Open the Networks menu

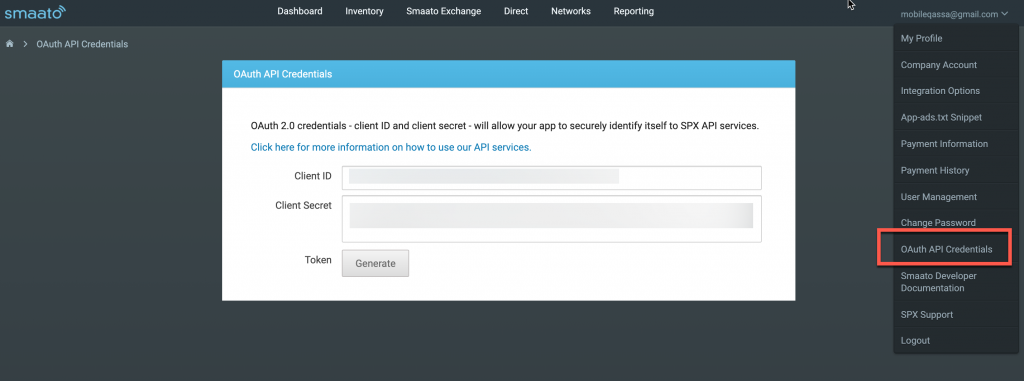(x=571, y=11)
